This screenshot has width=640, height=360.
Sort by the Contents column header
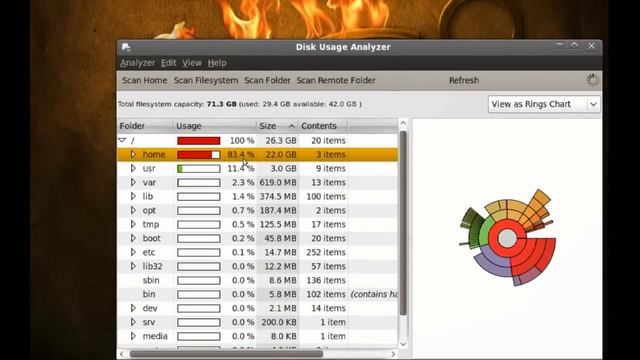[323, 126]
